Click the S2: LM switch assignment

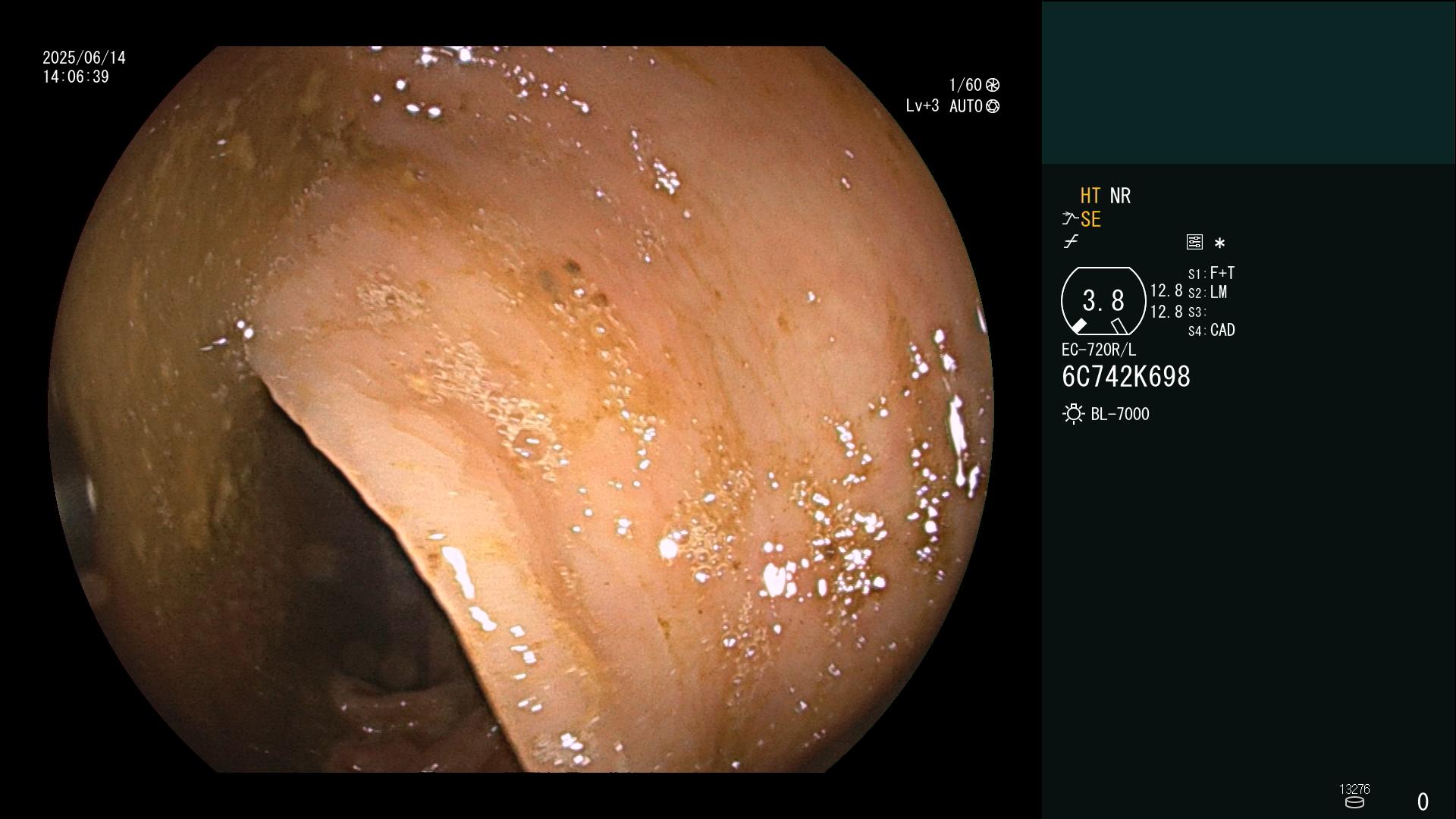tap(1208, 292)
